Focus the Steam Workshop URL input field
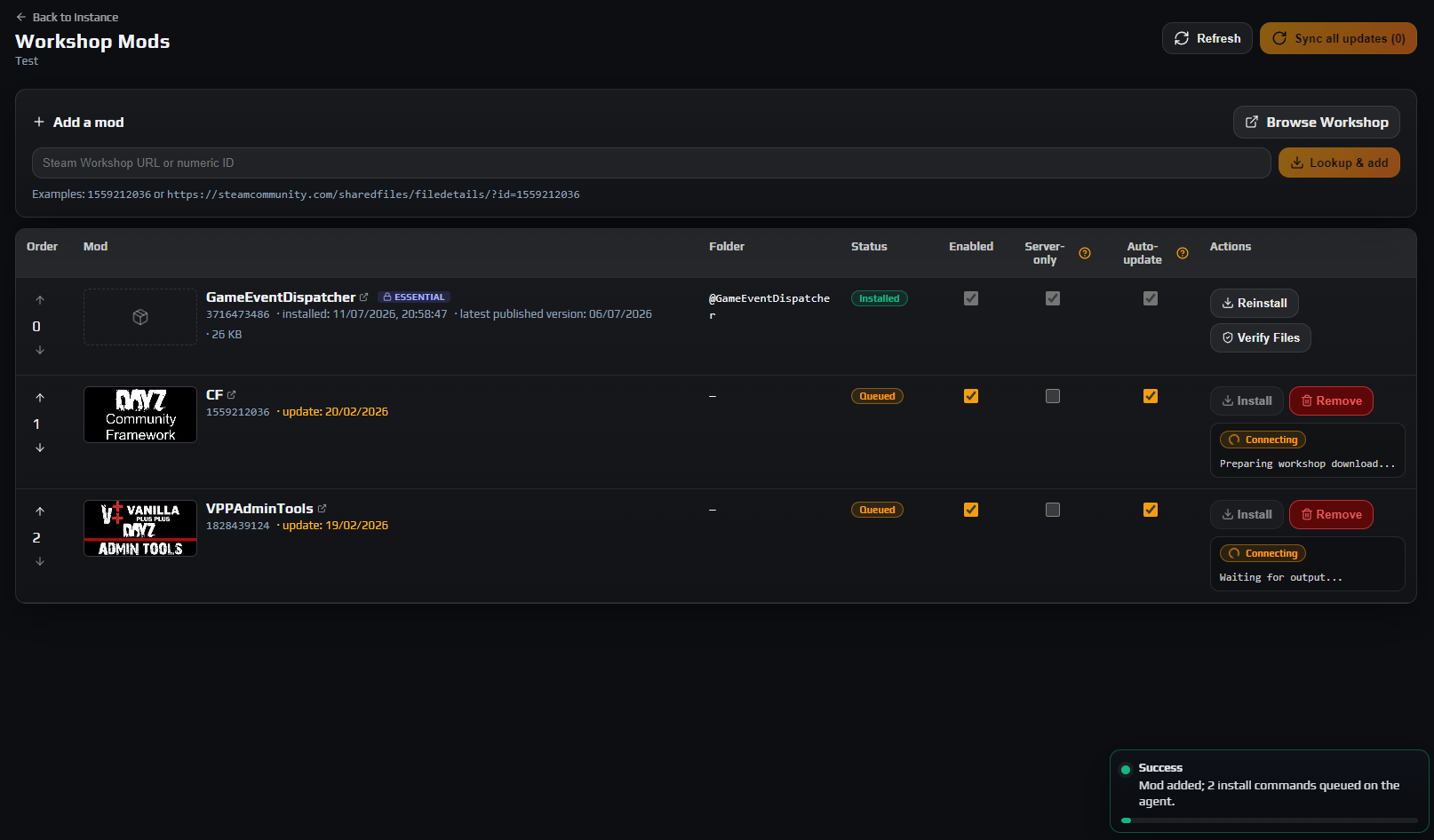The image size is (1434, 840). [651, 162]
